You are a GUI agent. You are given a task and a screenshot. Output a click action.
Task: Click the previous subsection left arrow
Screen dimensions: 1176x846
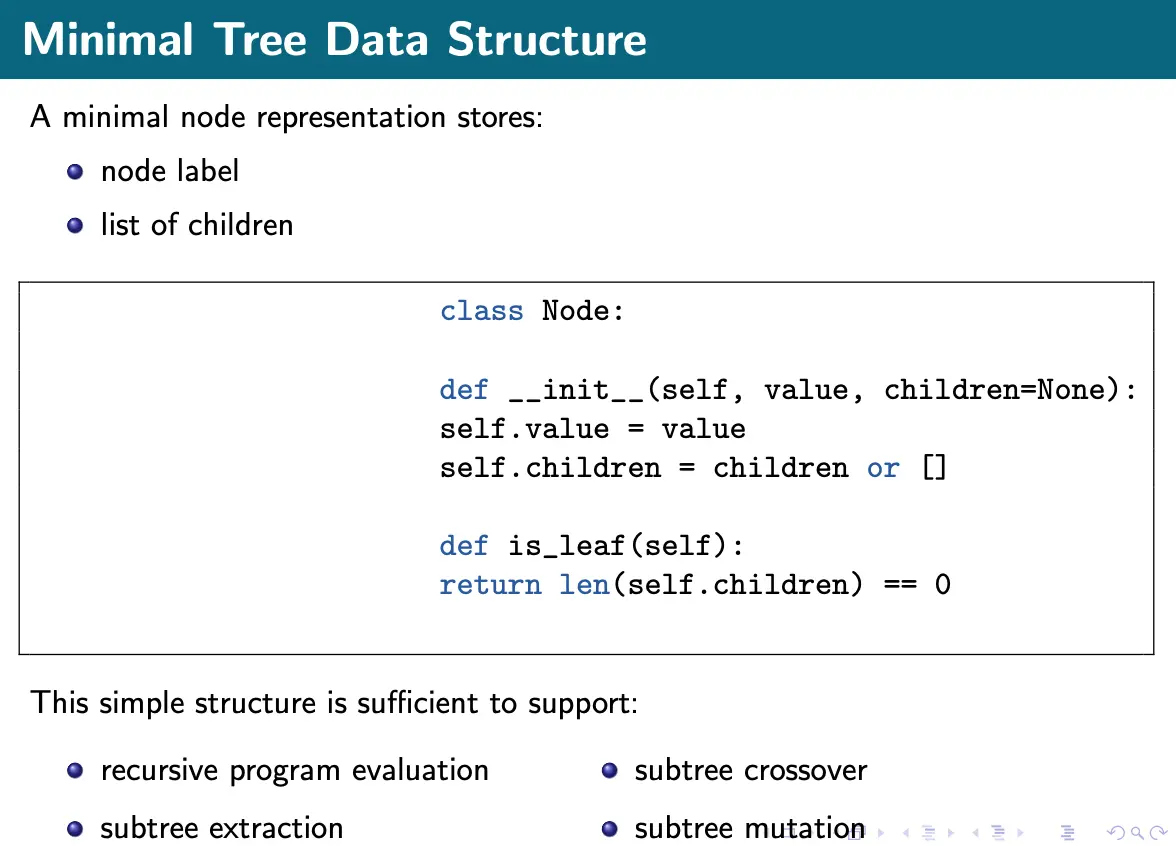point(905,832)
